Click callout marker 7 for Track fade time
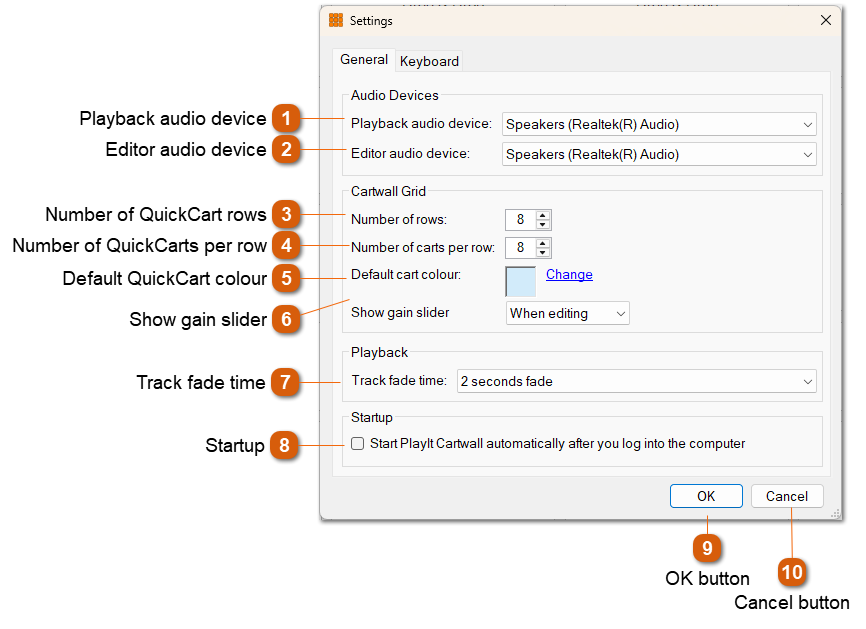 pyautogui.click(x=287, y=382)
